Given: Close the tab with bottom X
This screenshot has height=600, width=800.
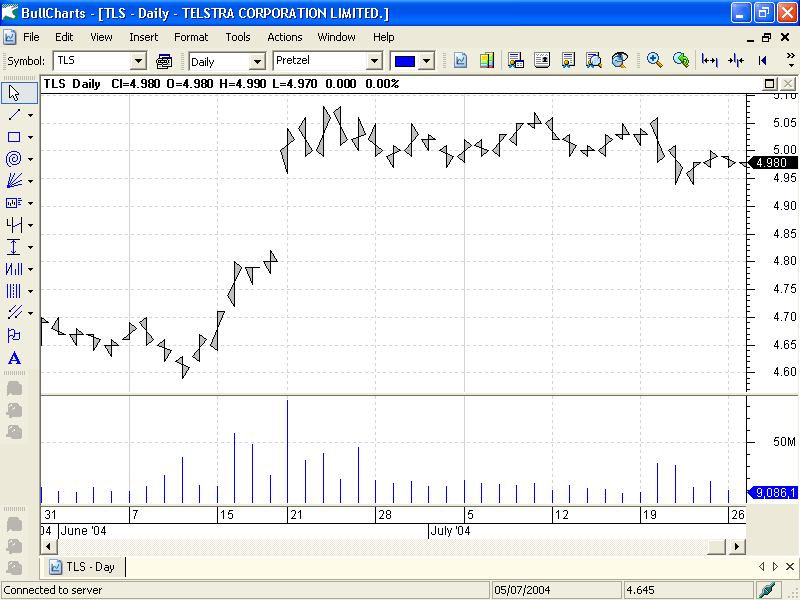Looking at the screenshot, I should [x=790, y=566].
